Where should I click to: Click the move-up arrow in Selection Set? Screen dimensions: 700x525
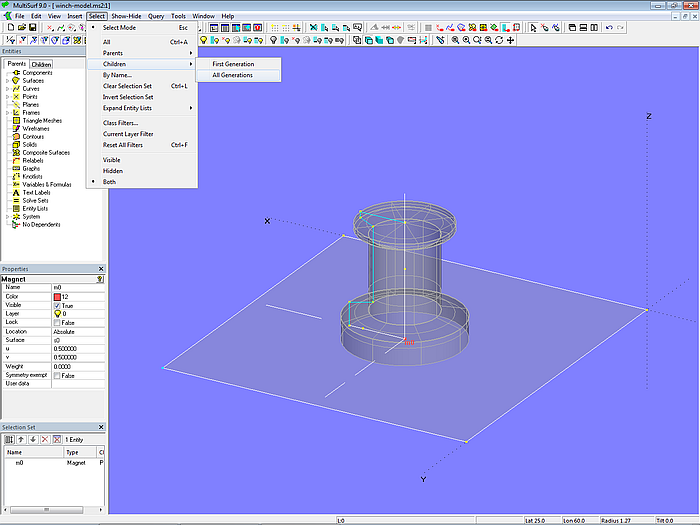point(21,439)
